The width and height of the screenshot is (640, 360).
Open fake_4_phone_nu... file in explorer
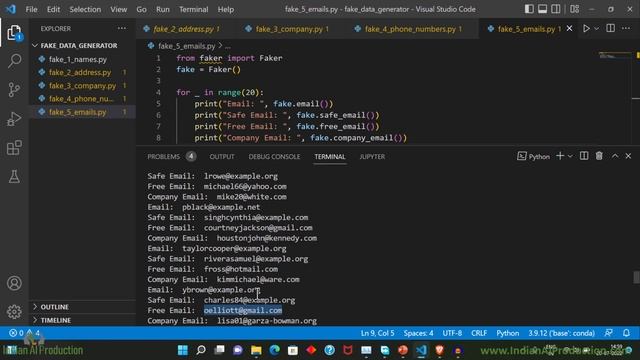click(x=81, y=99)
